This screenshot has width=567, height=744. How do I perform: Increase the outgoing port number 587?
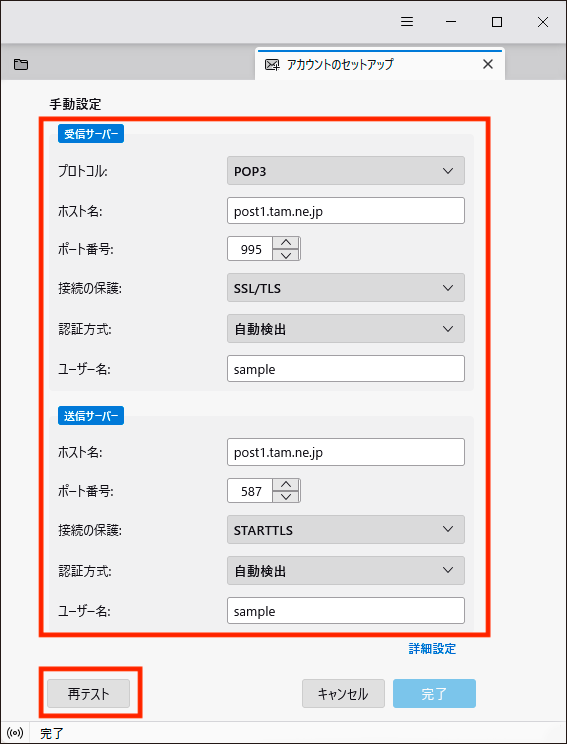[x=286, y=484]
